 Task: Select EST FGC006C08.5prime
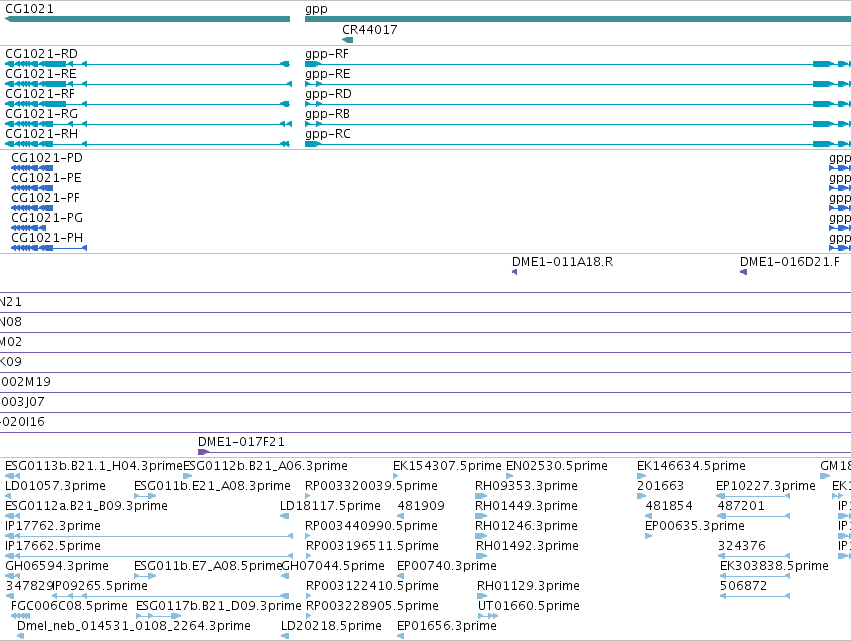[x=69, y=607]
